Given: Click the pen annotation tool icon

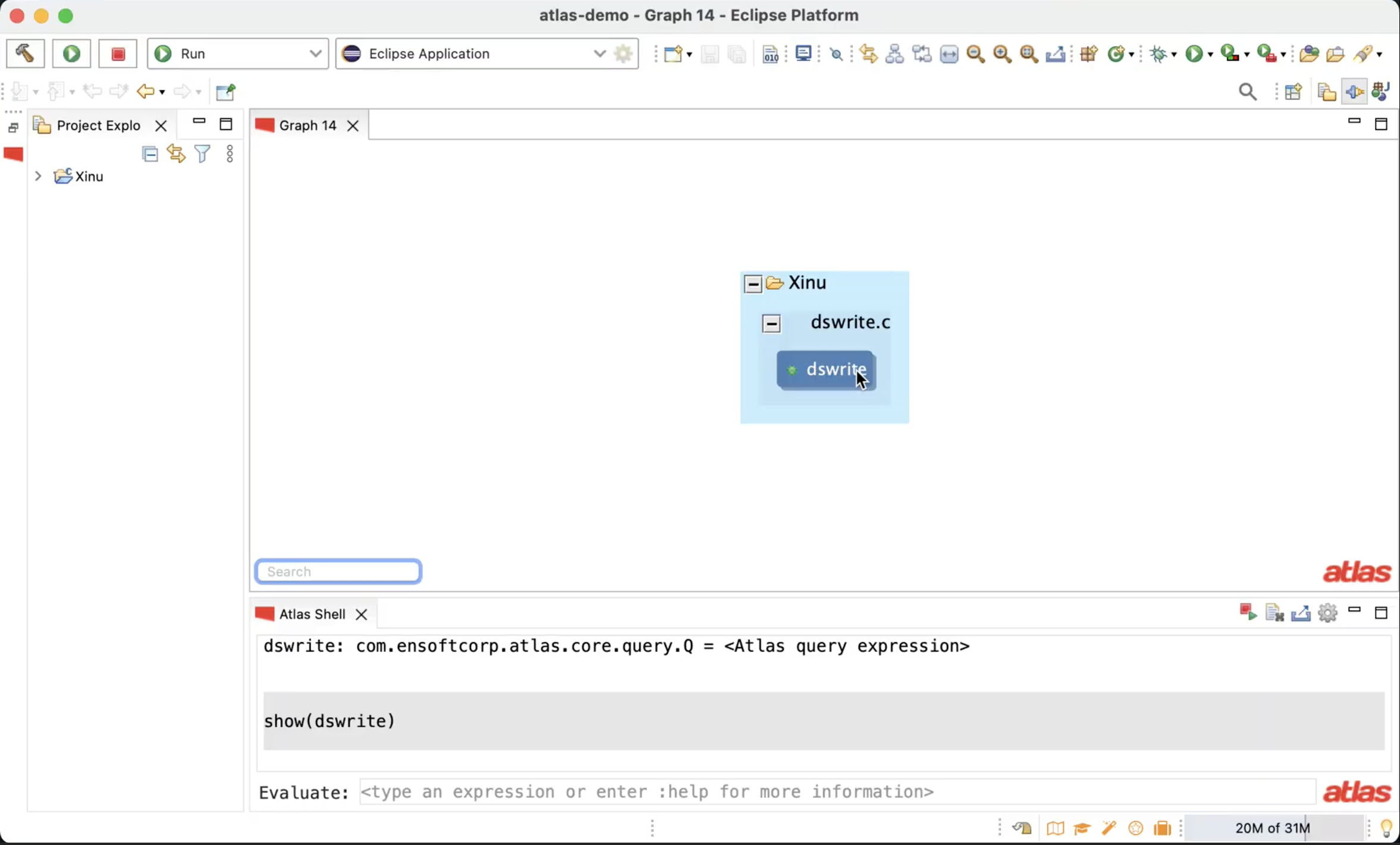Looking at the screenshot, I should tap(1363, 54).
